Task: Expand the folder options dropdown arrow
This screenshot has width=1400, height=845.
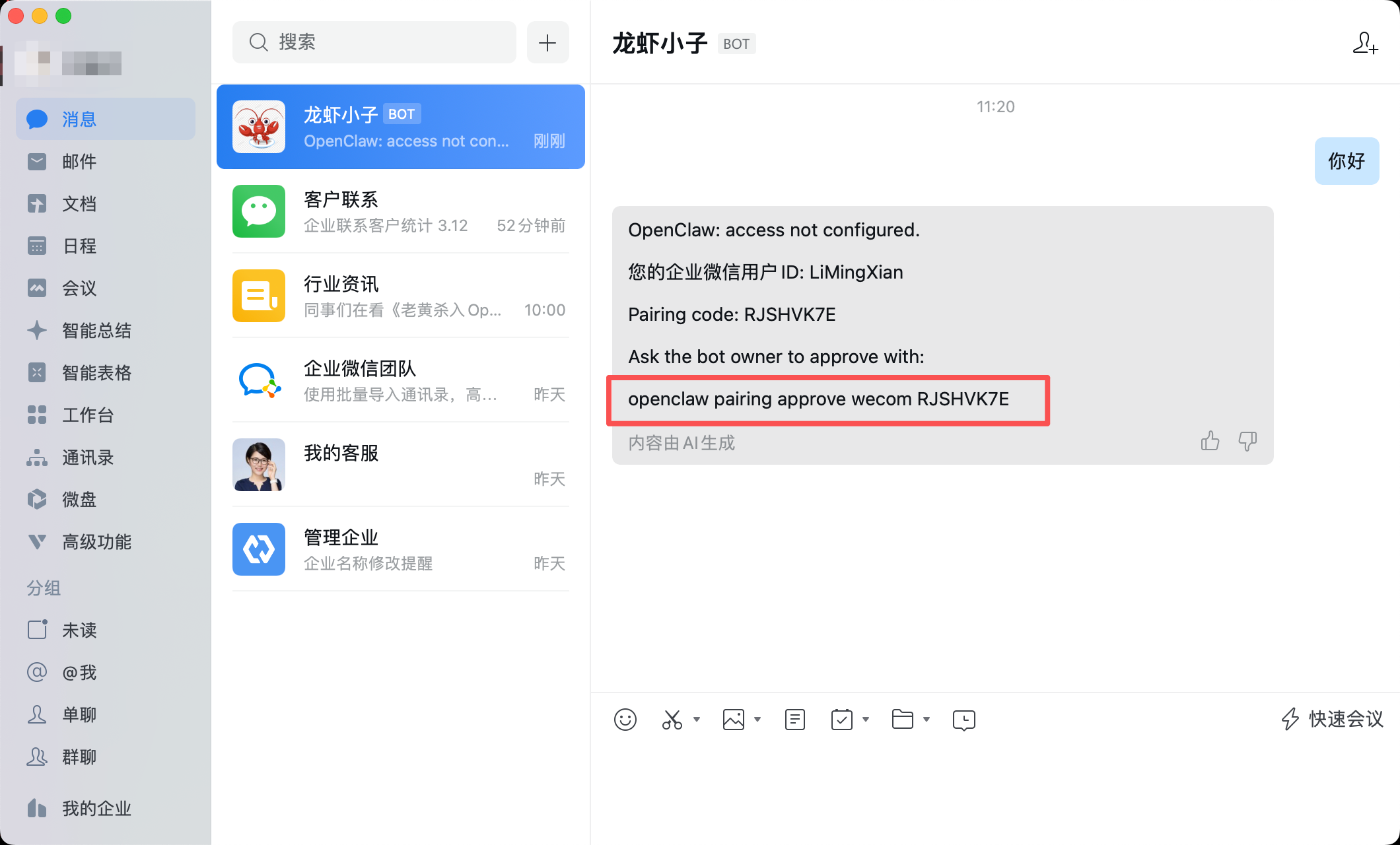Action: (927, 719)
